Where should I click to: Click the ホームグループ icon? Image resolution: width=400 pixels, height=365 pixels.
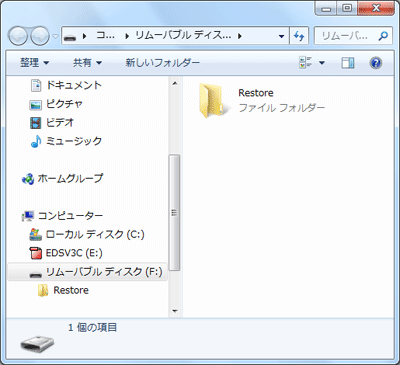(x=28, y=179)
